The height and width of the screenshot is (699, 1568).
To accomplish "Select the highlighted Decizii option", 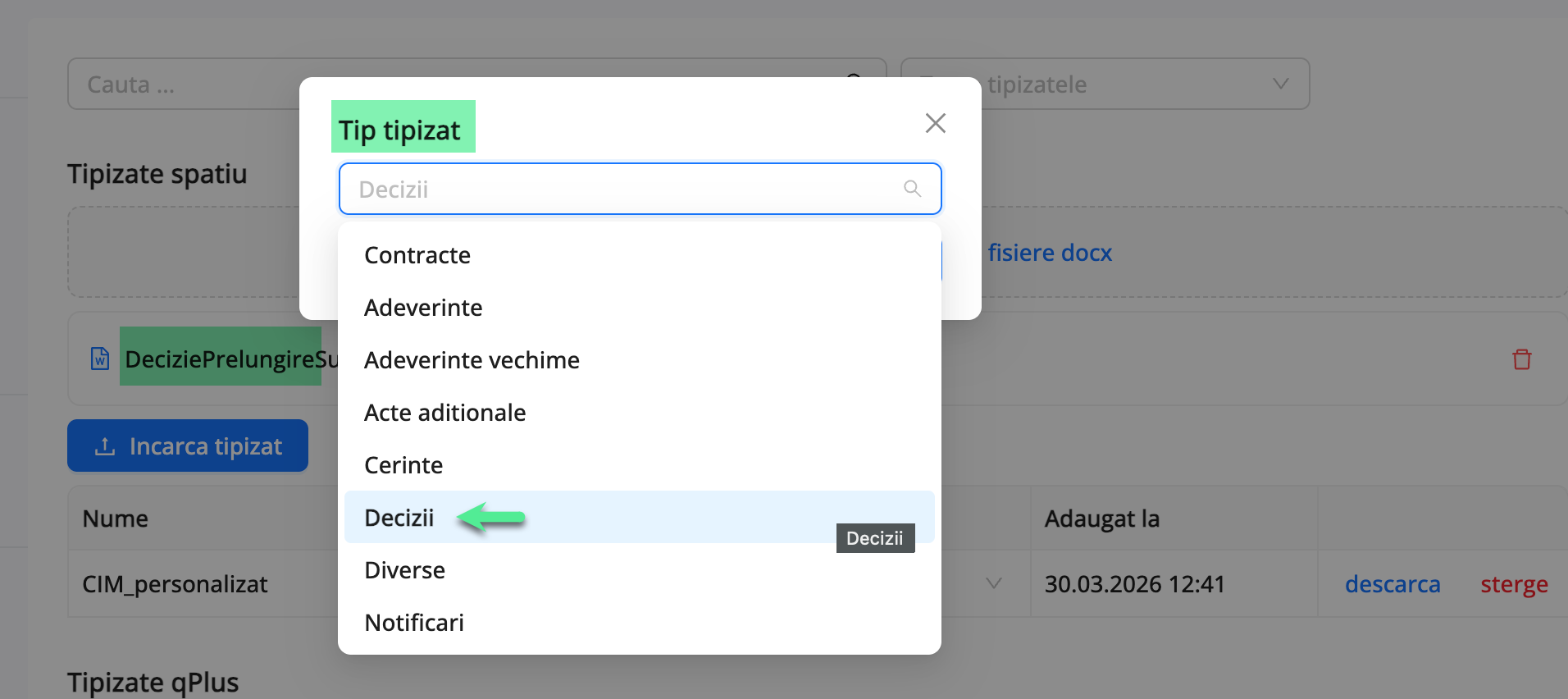I will [x=399, y=518].
